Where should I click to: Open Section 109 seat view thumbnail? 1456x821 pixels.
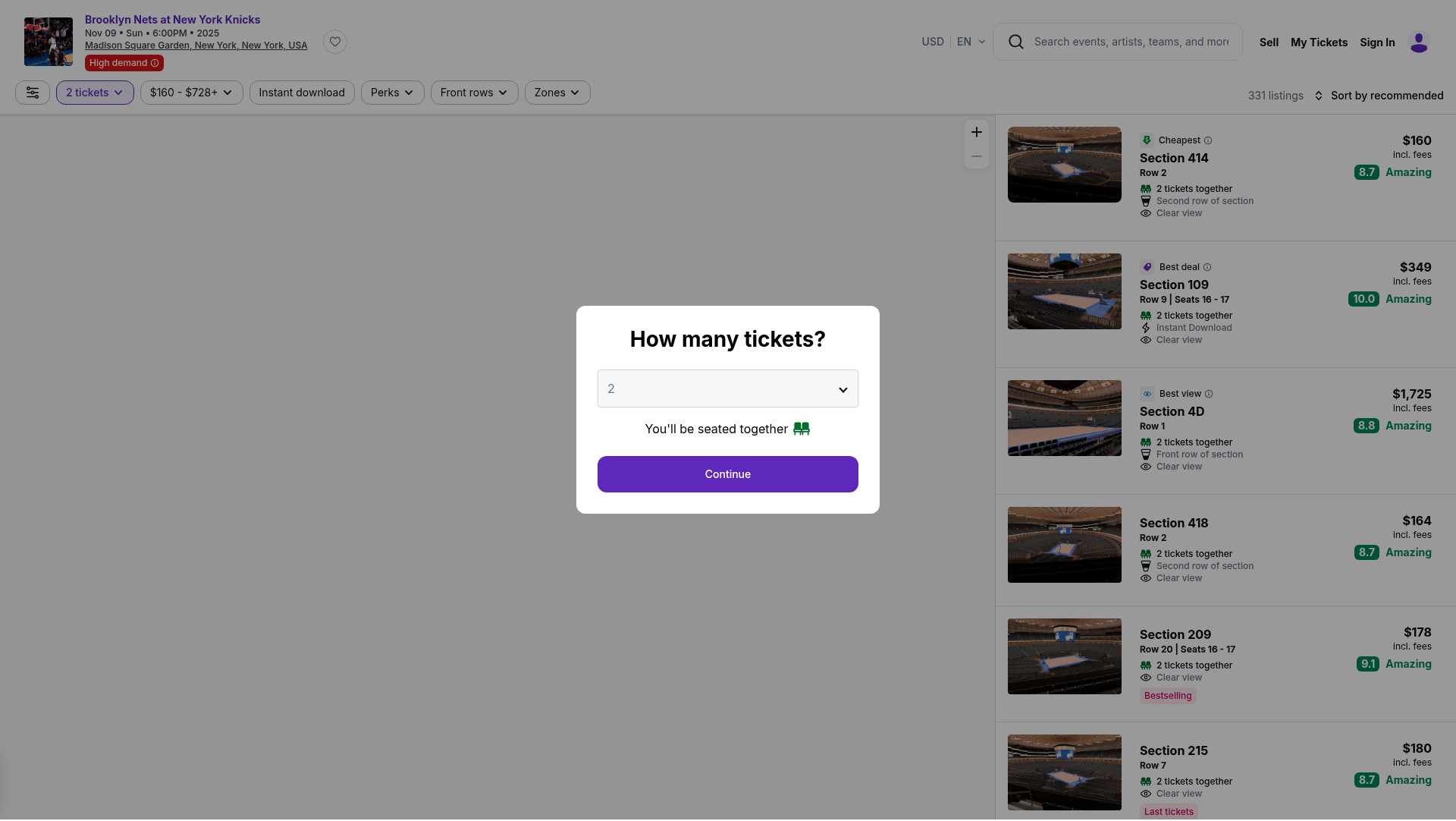[x=1064, y=291]
